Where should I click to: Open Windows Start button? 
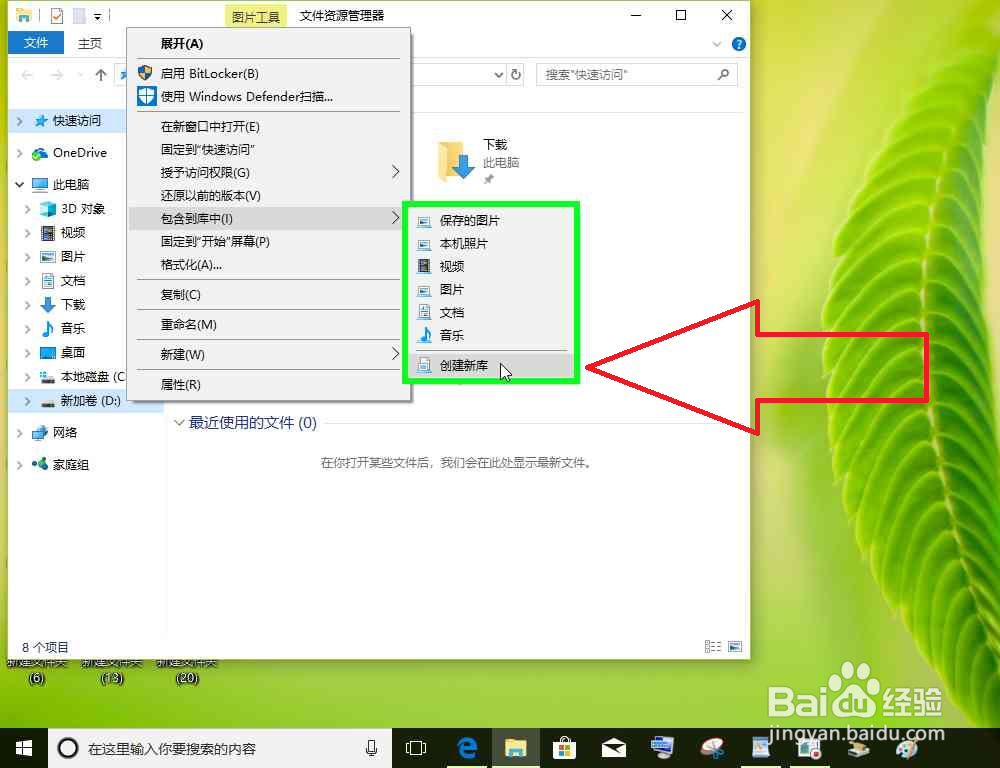(x=24, y=748)
